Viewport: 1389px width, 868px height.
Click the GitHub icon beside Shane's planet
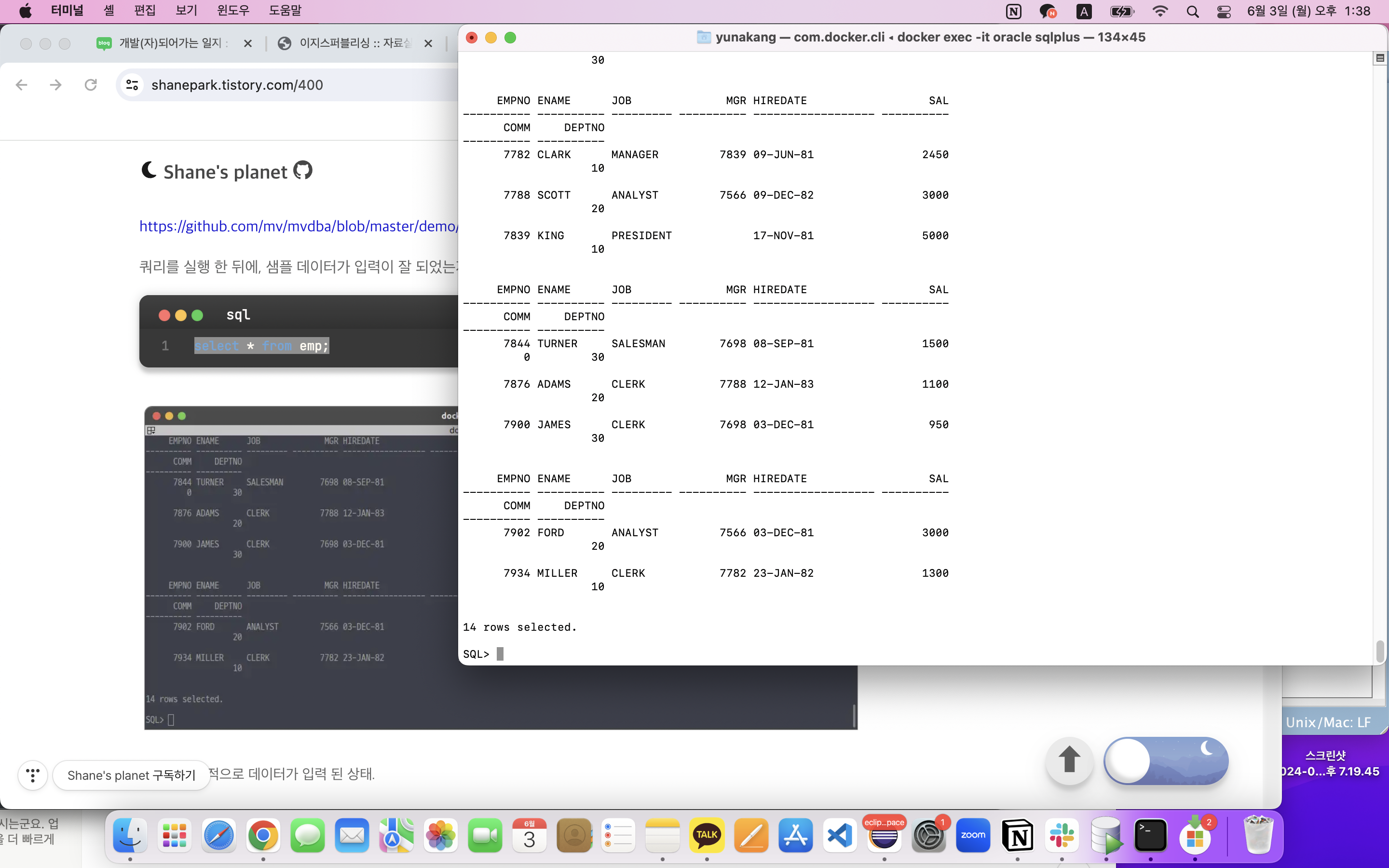(x=302, y=171)
